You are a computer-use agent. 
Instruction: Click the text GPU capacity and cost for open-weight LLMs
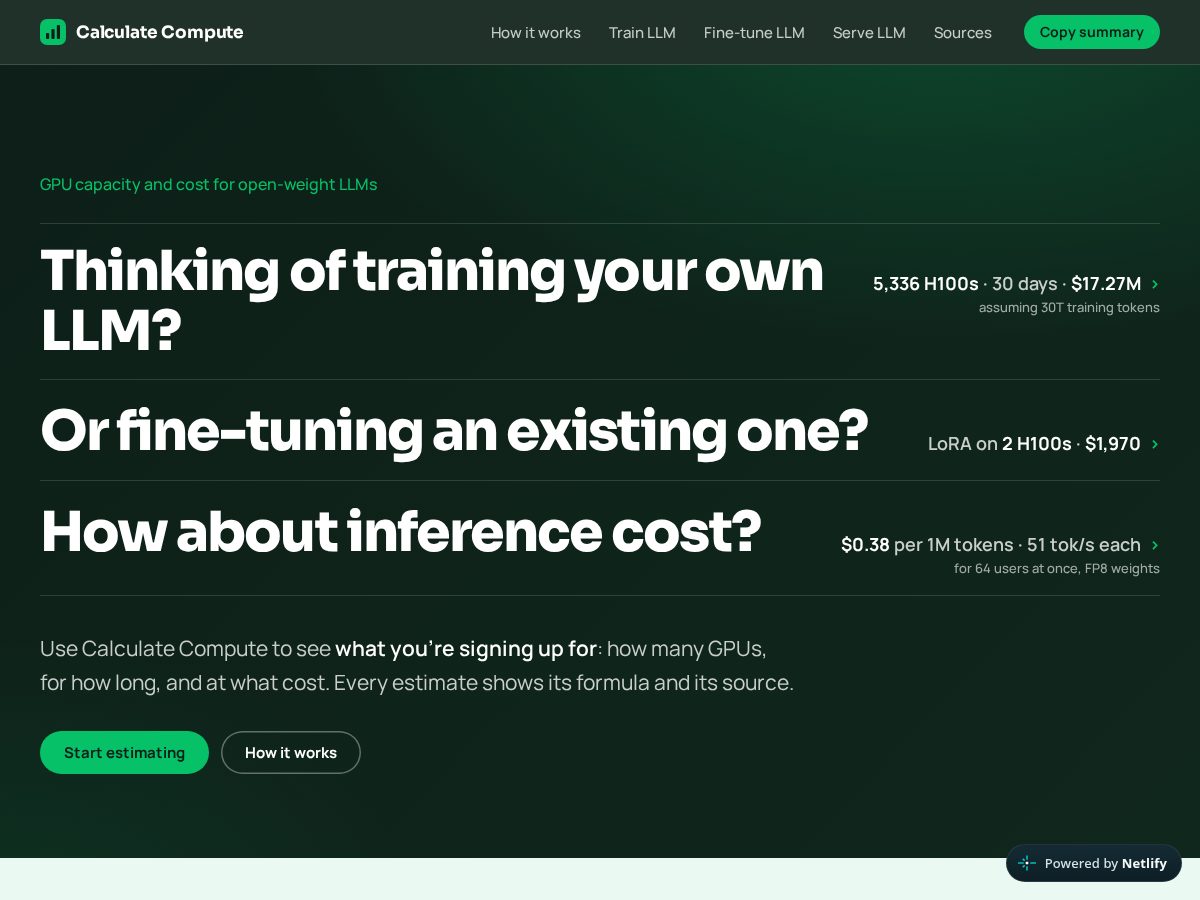pyautogui.click(x=209, y=185)
